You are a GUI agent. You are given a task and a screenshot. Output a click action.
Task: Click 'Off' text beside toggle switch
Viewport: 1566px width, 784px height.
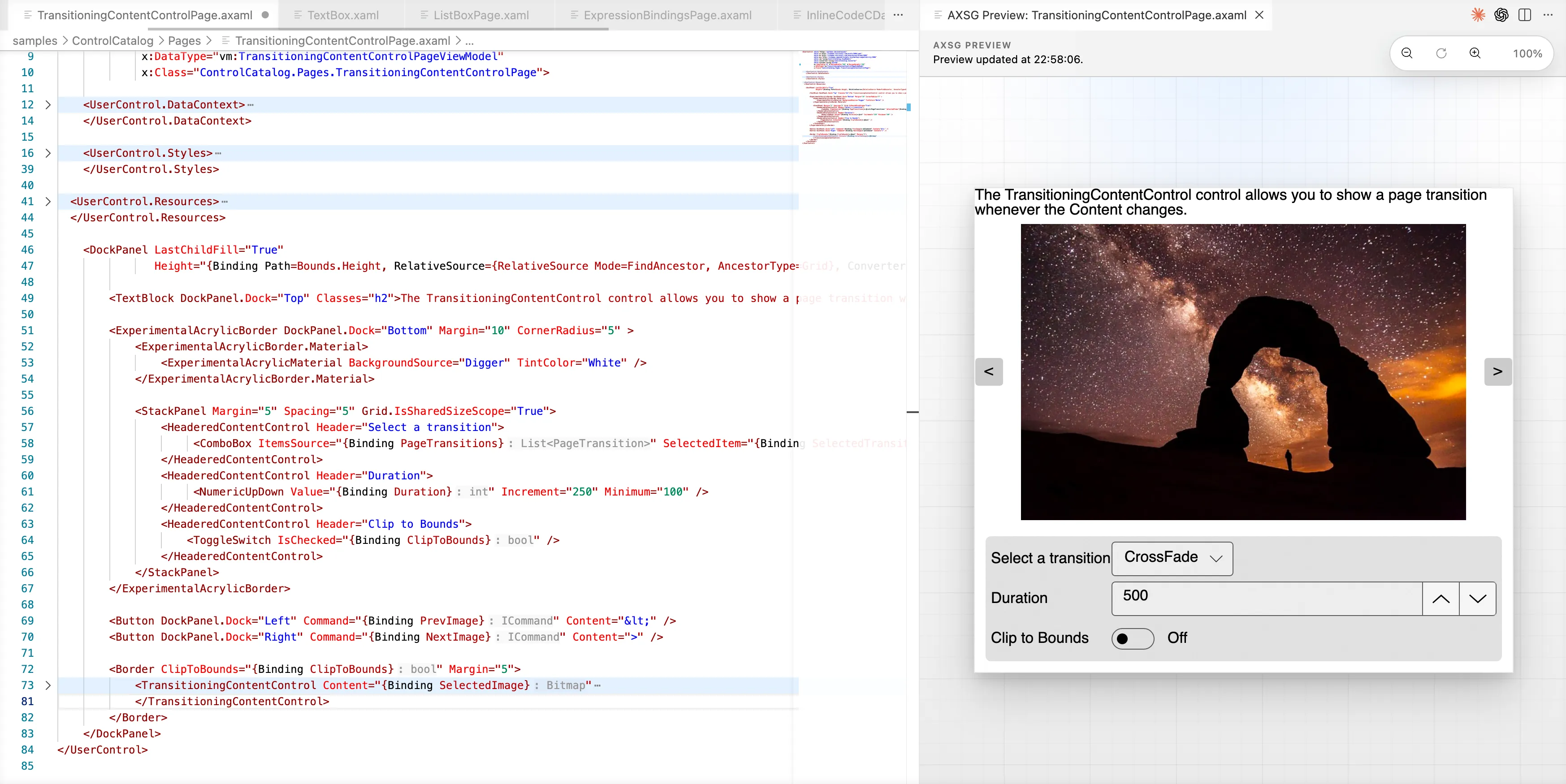(x=1177, y=638)
